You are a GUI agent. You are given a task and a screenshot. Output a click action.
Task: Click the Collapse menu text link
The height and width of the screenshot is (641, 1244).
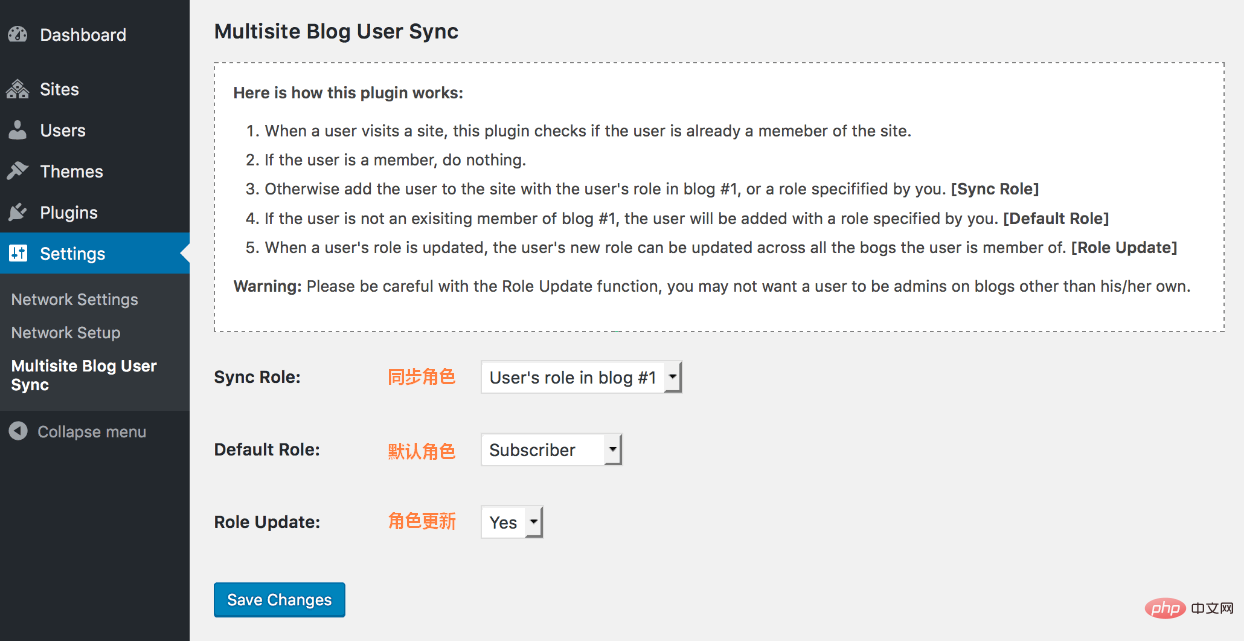tap(92, 431)
